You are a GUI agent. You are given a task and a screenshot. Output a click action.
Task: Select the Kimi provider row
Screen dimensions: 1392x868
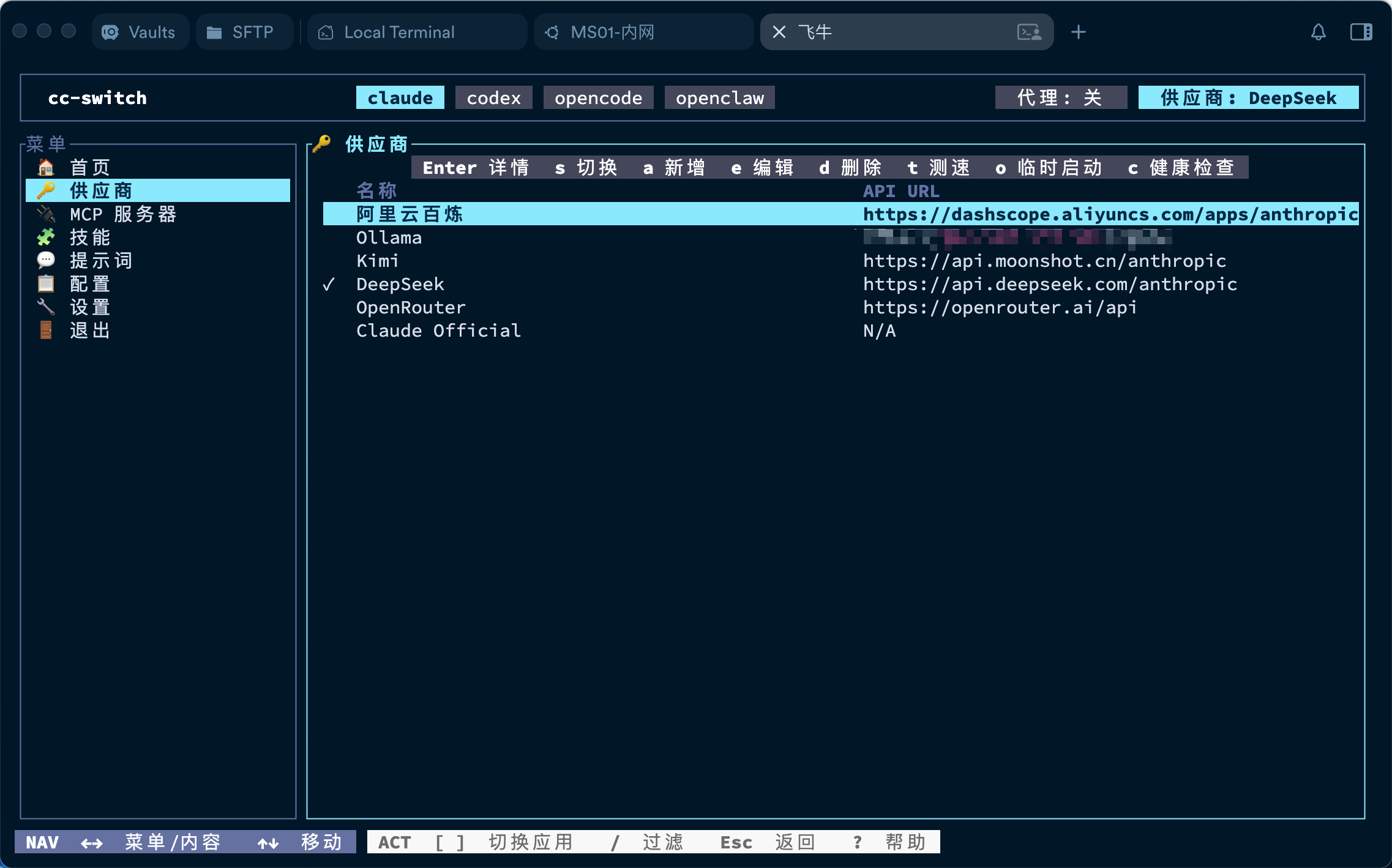point(841,260)
